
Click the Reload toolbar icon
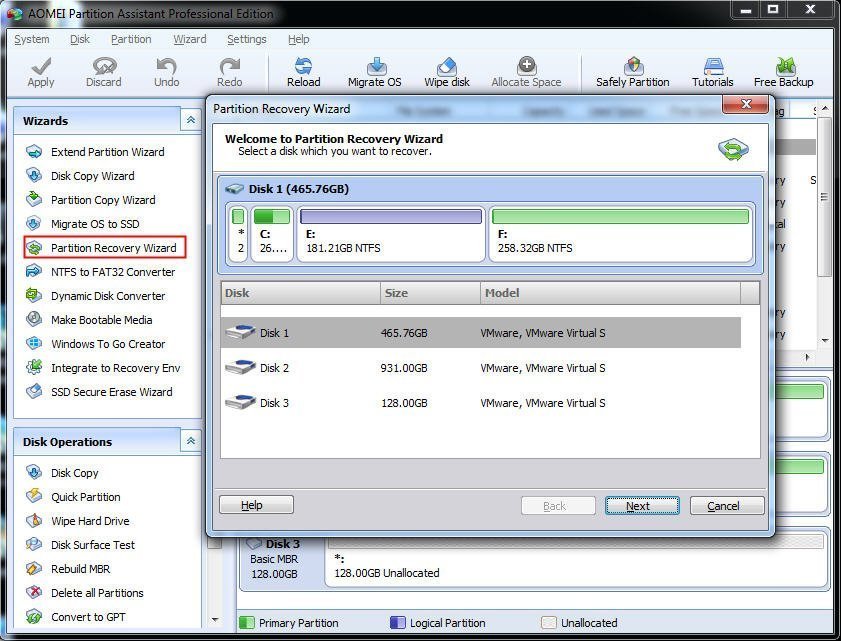(x=304, y=72)
